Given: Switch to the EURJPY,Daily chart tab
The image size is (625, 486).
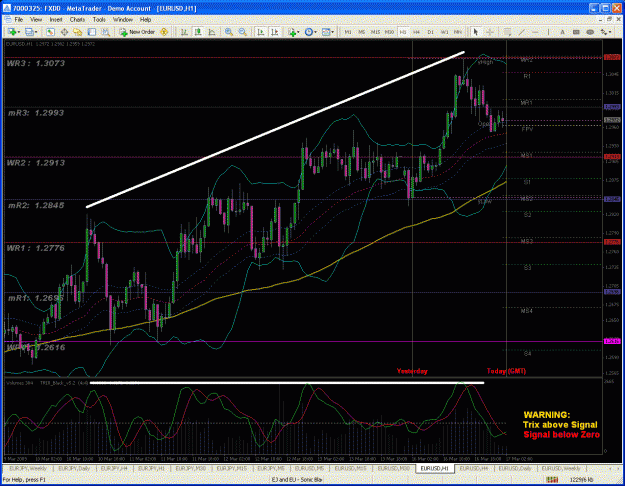Looking at the screenshot, I should coord(72,468).
